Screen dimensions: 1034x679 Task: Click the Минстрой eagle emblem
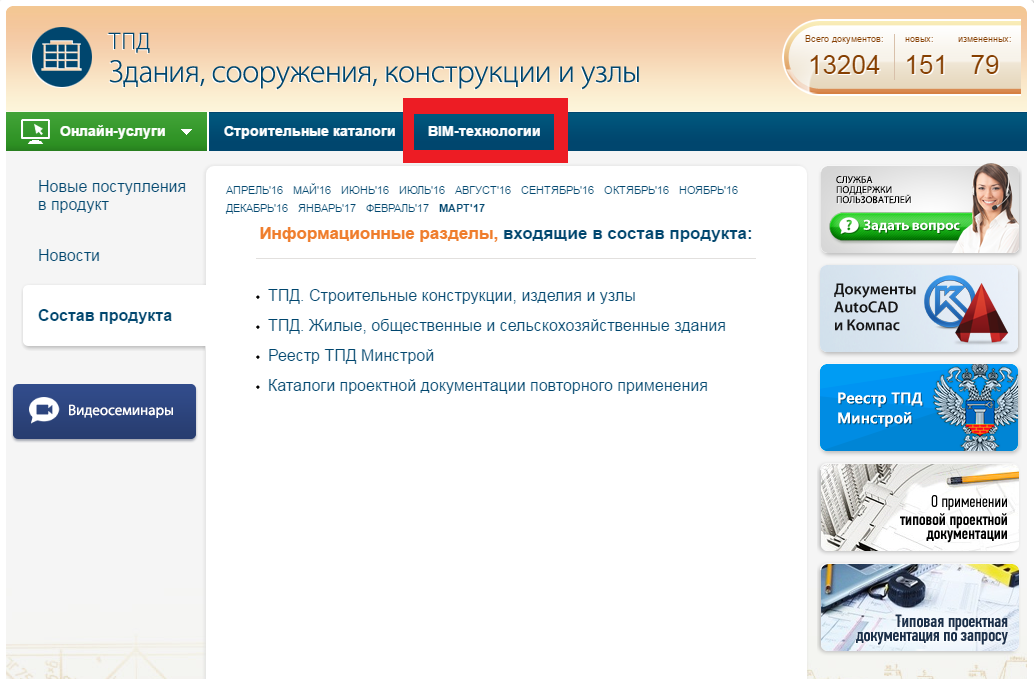tap(972, 407)
